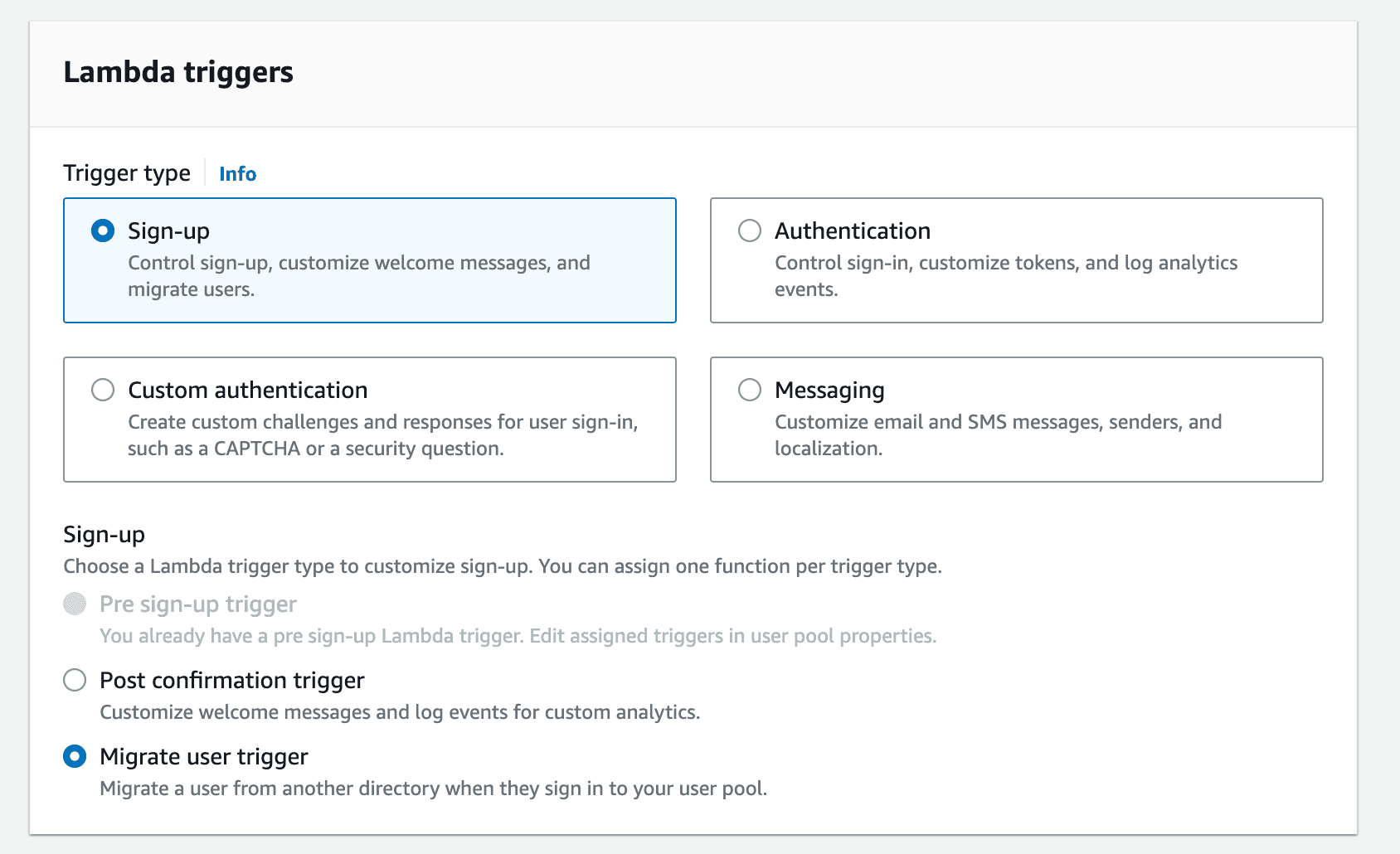Click the Authentication option card
The image size is (1400, 854).
[x=1016, y=260]
